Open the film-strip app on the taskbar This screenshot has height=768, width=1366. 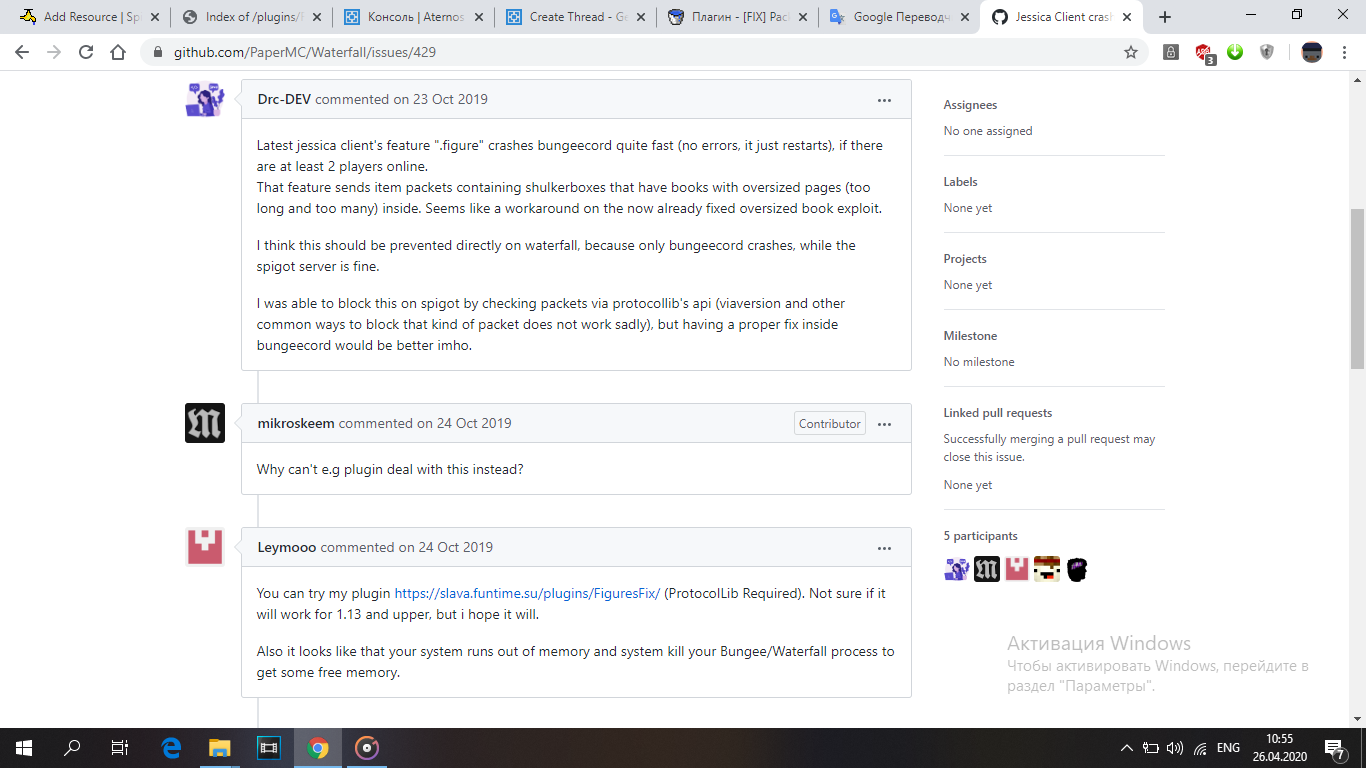(268, 747)
